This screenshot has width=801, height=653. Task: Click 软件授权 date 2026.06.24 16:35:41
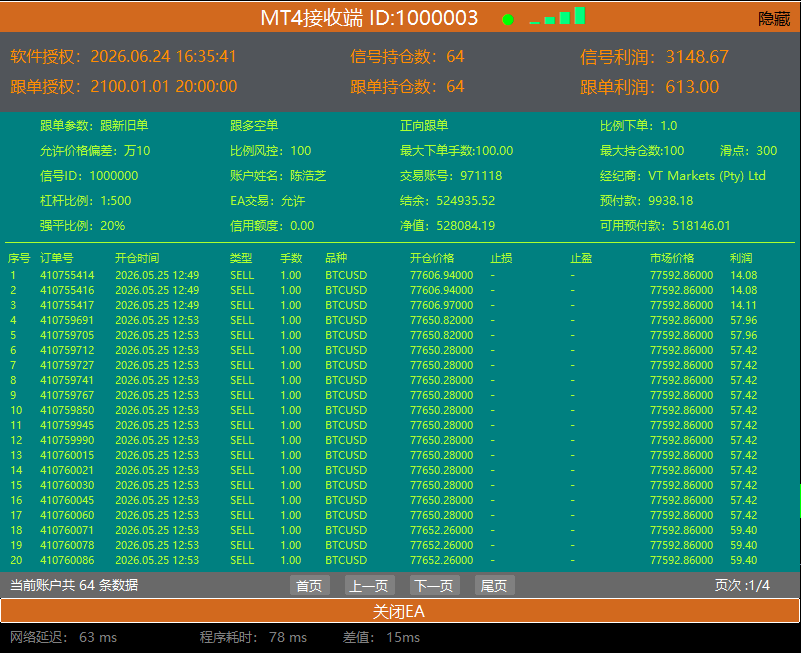click(x=163, y=56)
